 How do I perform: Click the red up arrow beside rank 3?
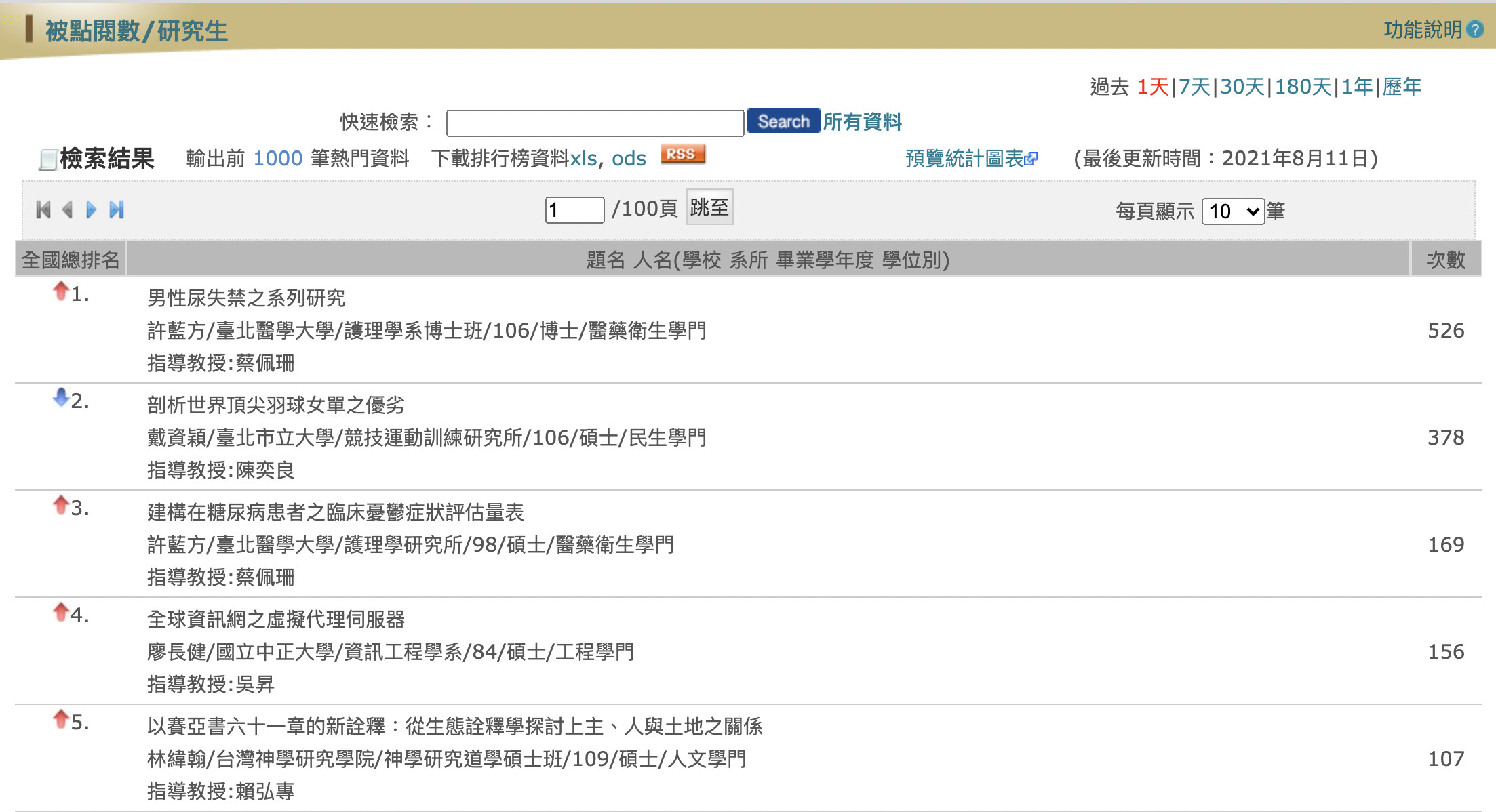[61, 505]
